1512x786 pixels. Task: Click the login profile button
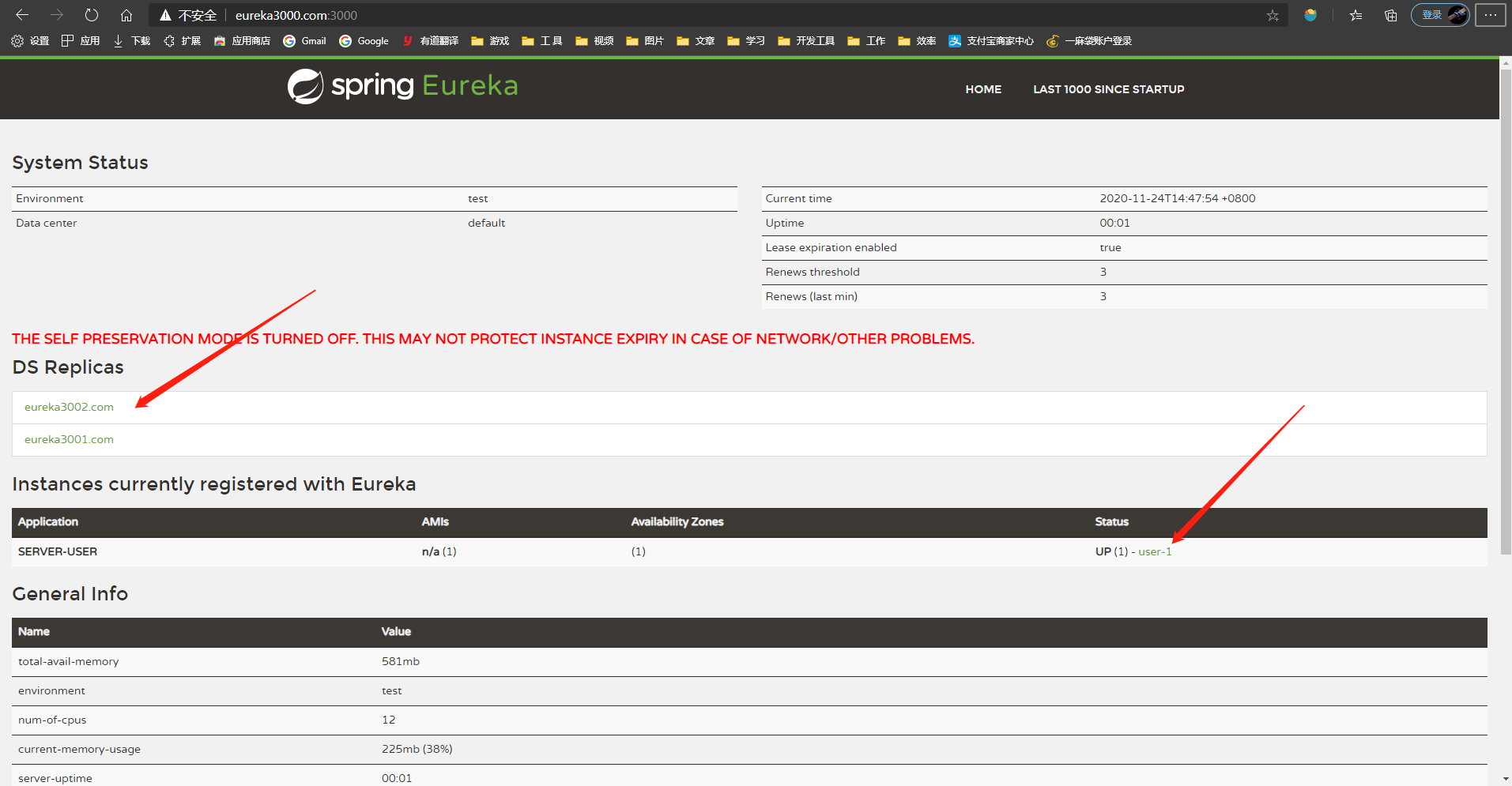1440,15
